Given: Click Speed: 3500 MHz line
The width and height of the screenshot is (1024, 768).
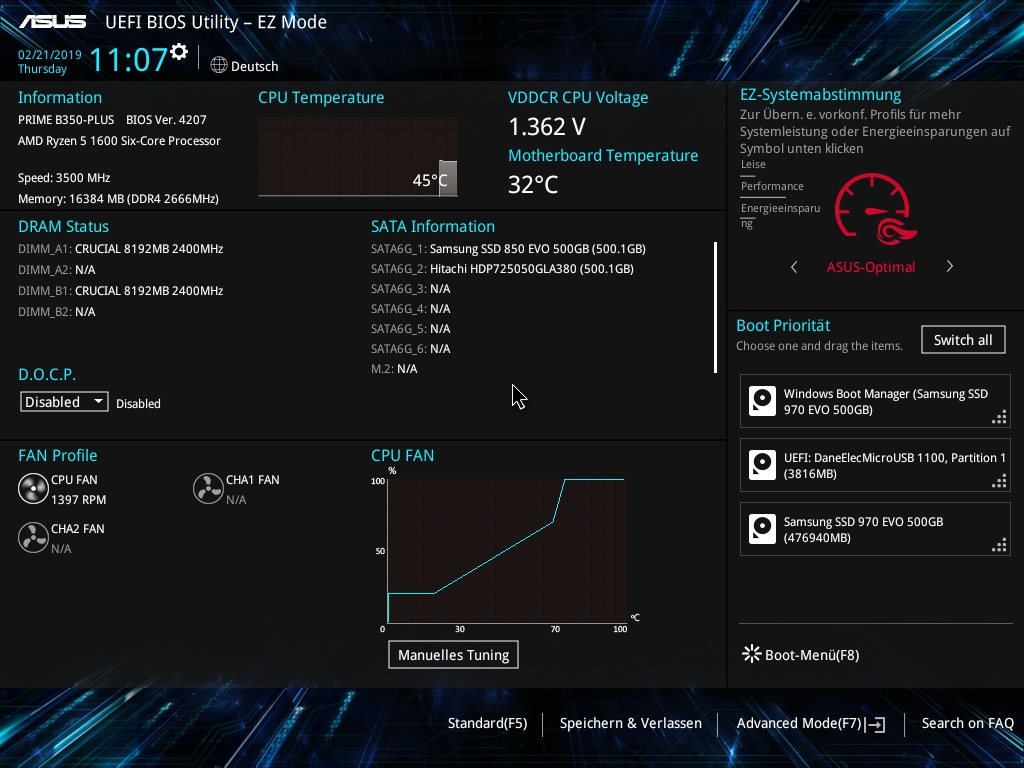Looking at the screenshot, I should click(64, 178).
